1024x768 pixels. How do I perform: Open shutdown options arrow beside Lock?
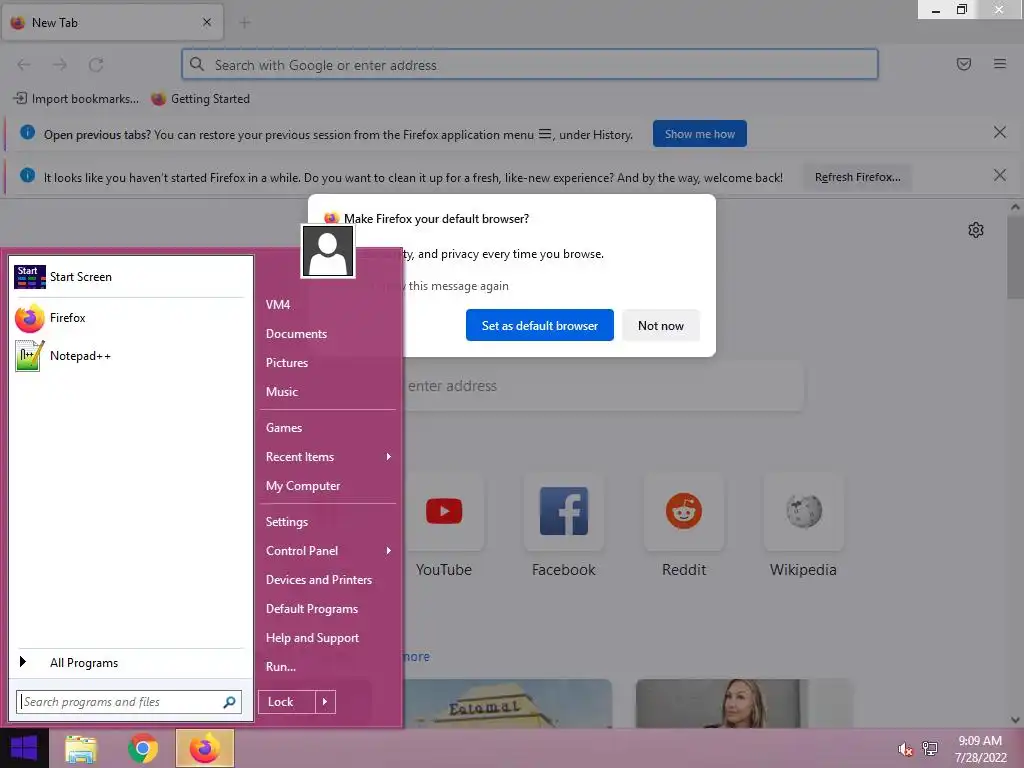pyautogui.click(x=325, y=702)
